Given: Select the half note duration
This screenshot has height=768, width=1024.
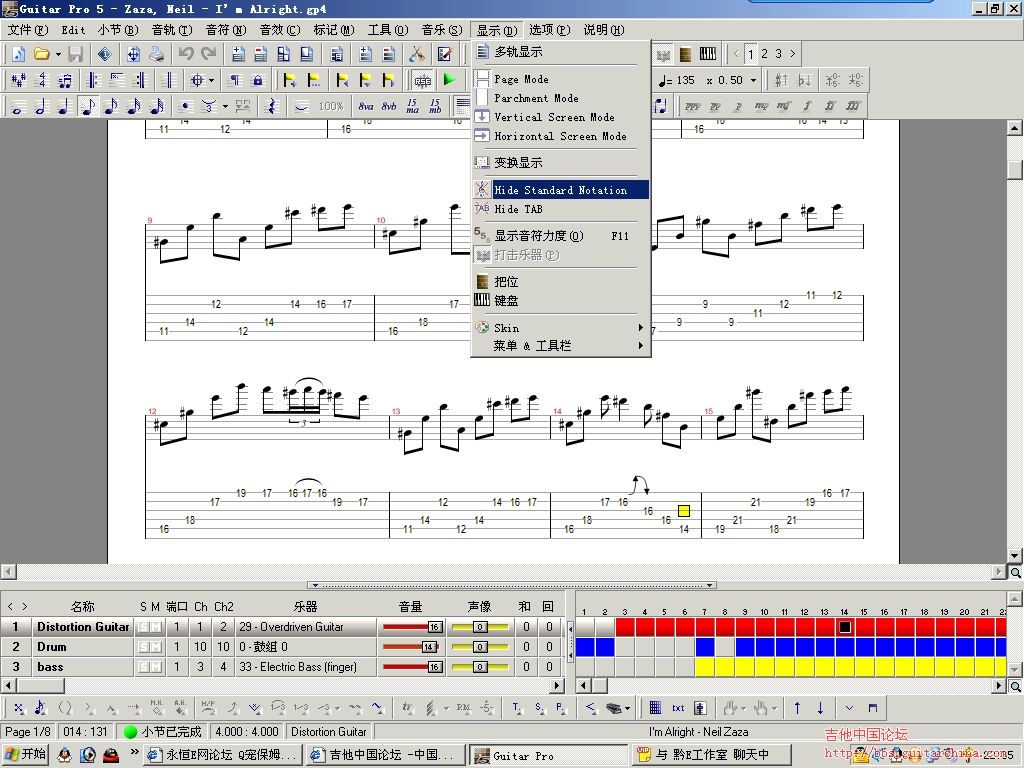Looking at the screenshot, I should [x=40, y=106].
